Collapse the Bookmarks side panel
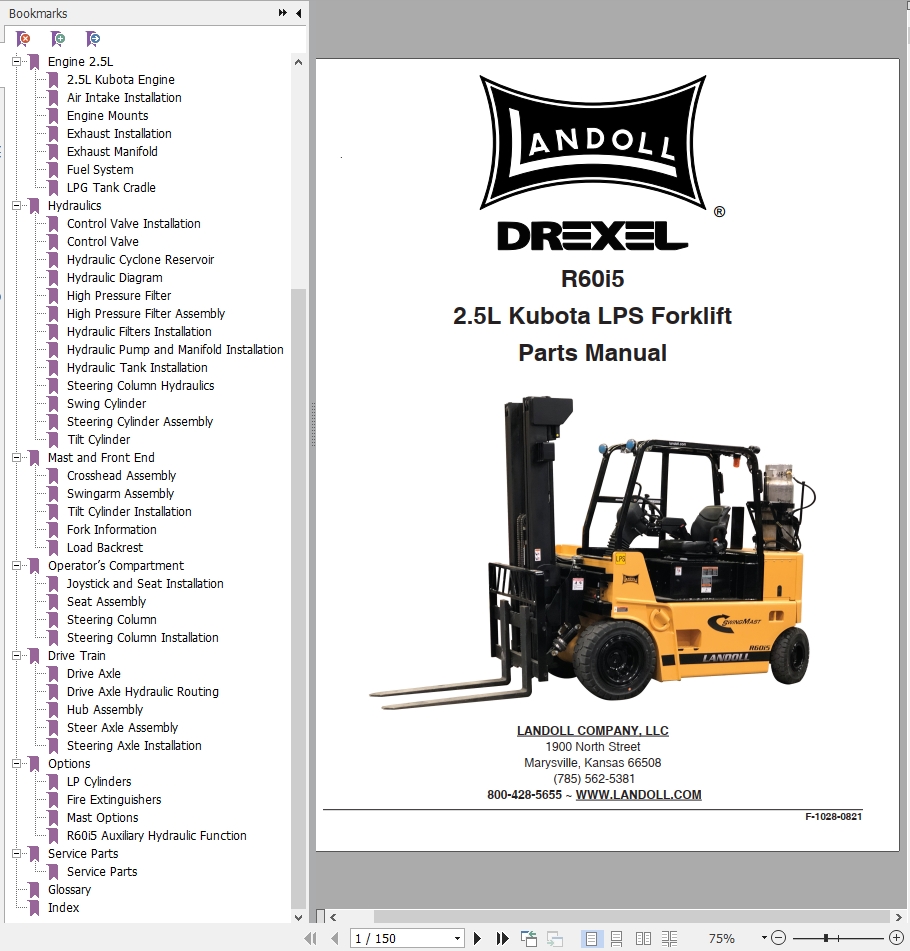This screenshot has width=910, height=951. coord(298,13)
